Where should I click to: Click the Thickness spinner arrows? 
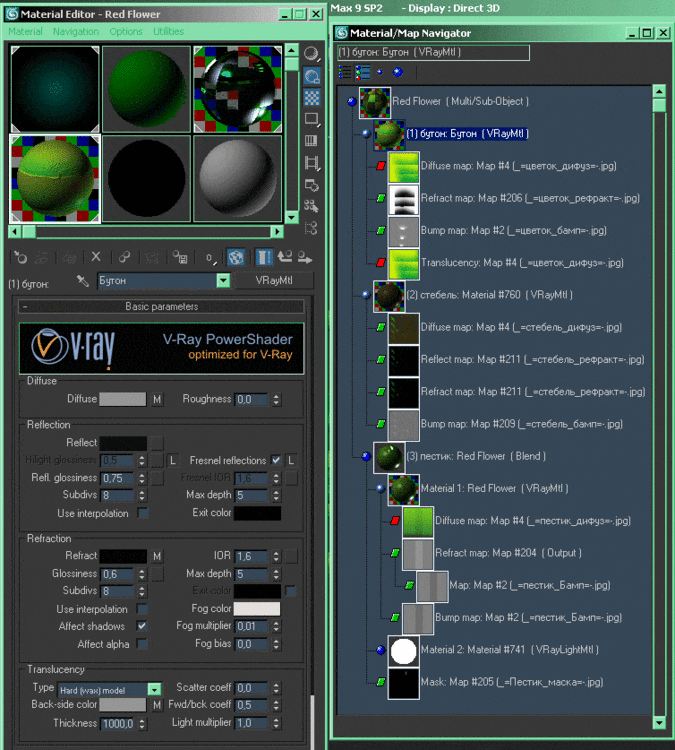pyautogui.click(x=142, y=724)
